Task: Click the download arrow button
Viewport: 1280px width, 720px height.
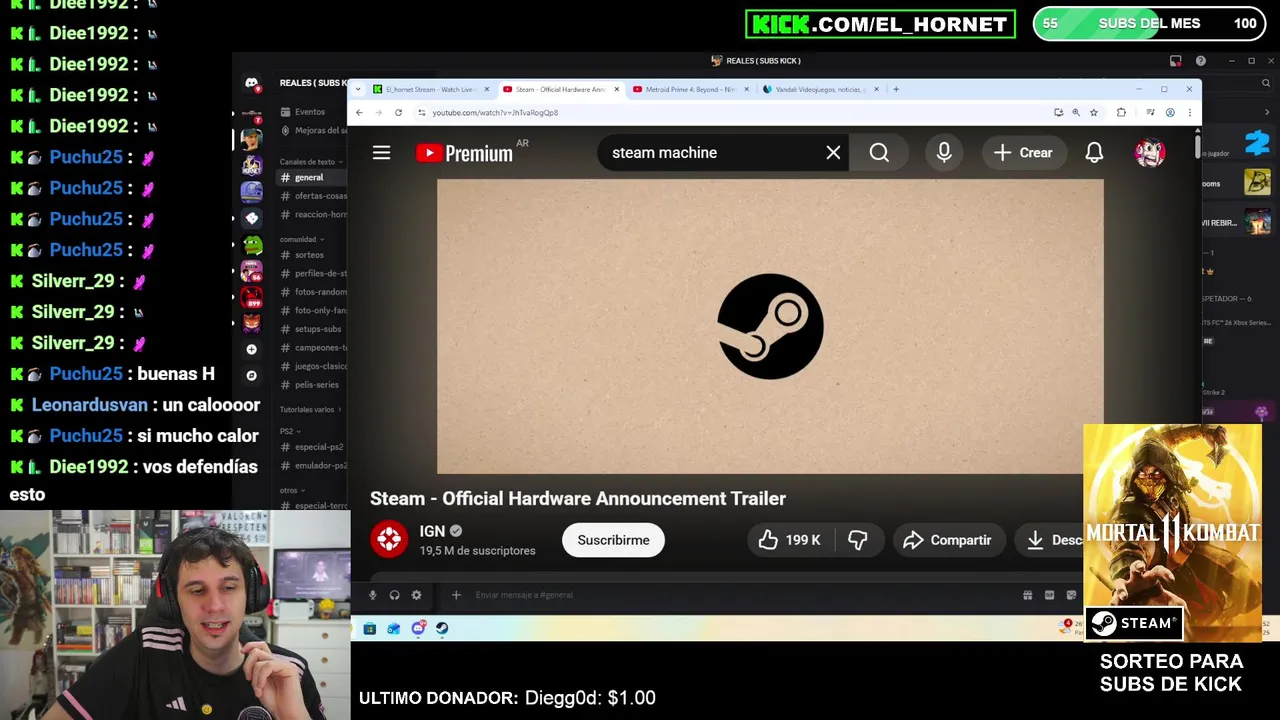Action: (1050, 540)
